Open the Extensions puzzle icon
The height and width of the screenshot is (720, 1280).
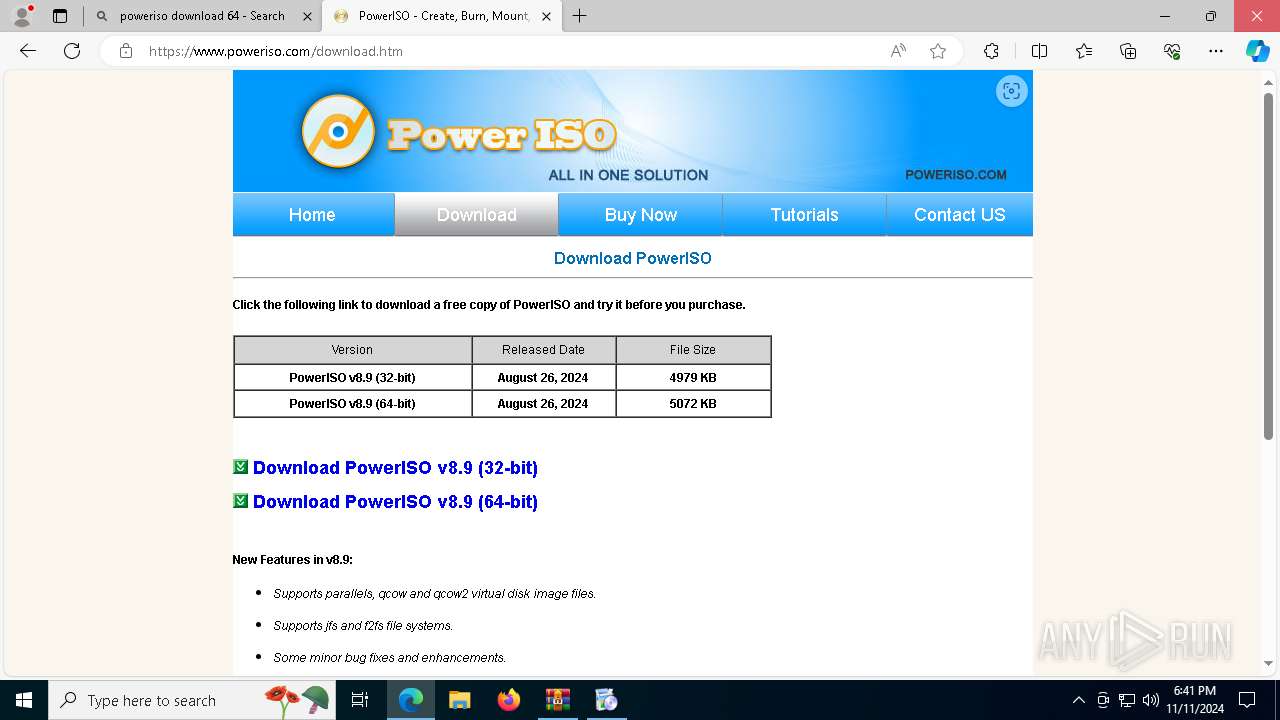pos(991,51)
